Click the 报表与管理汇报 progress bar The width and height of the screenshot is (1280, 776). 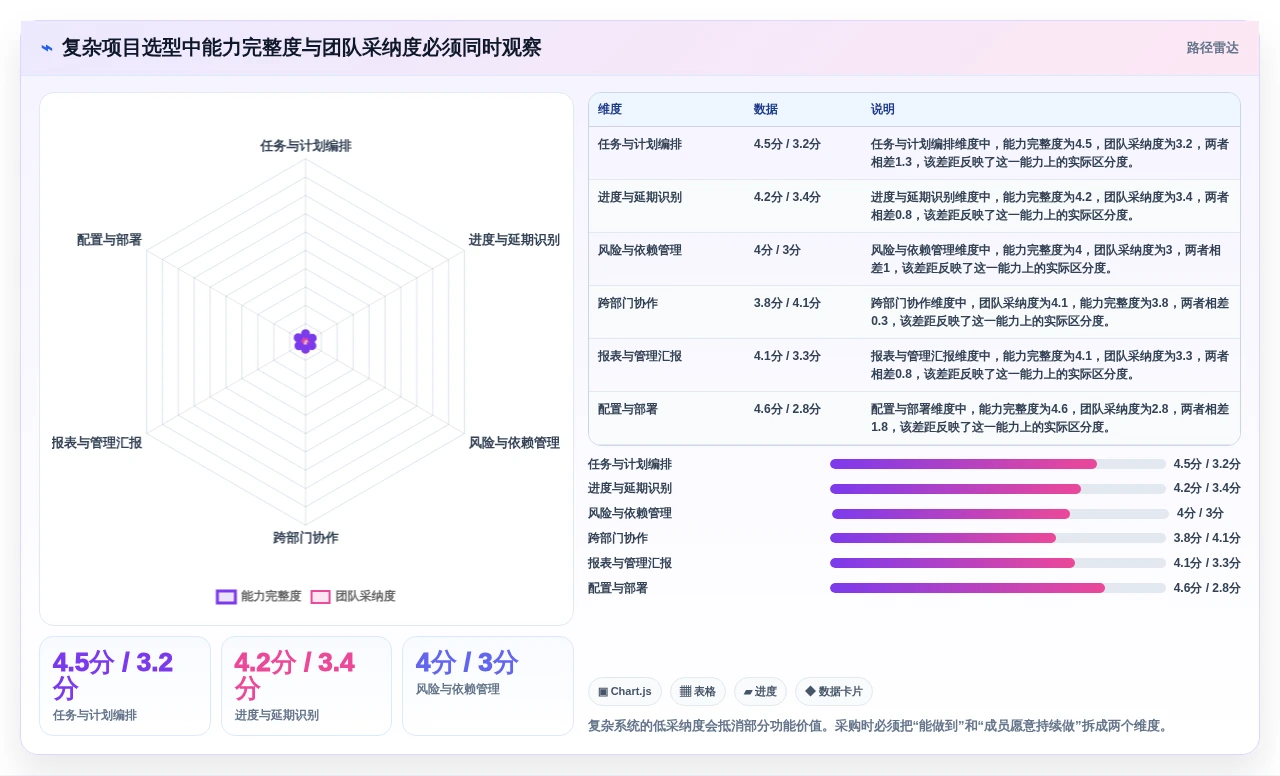tap(998, 563)
